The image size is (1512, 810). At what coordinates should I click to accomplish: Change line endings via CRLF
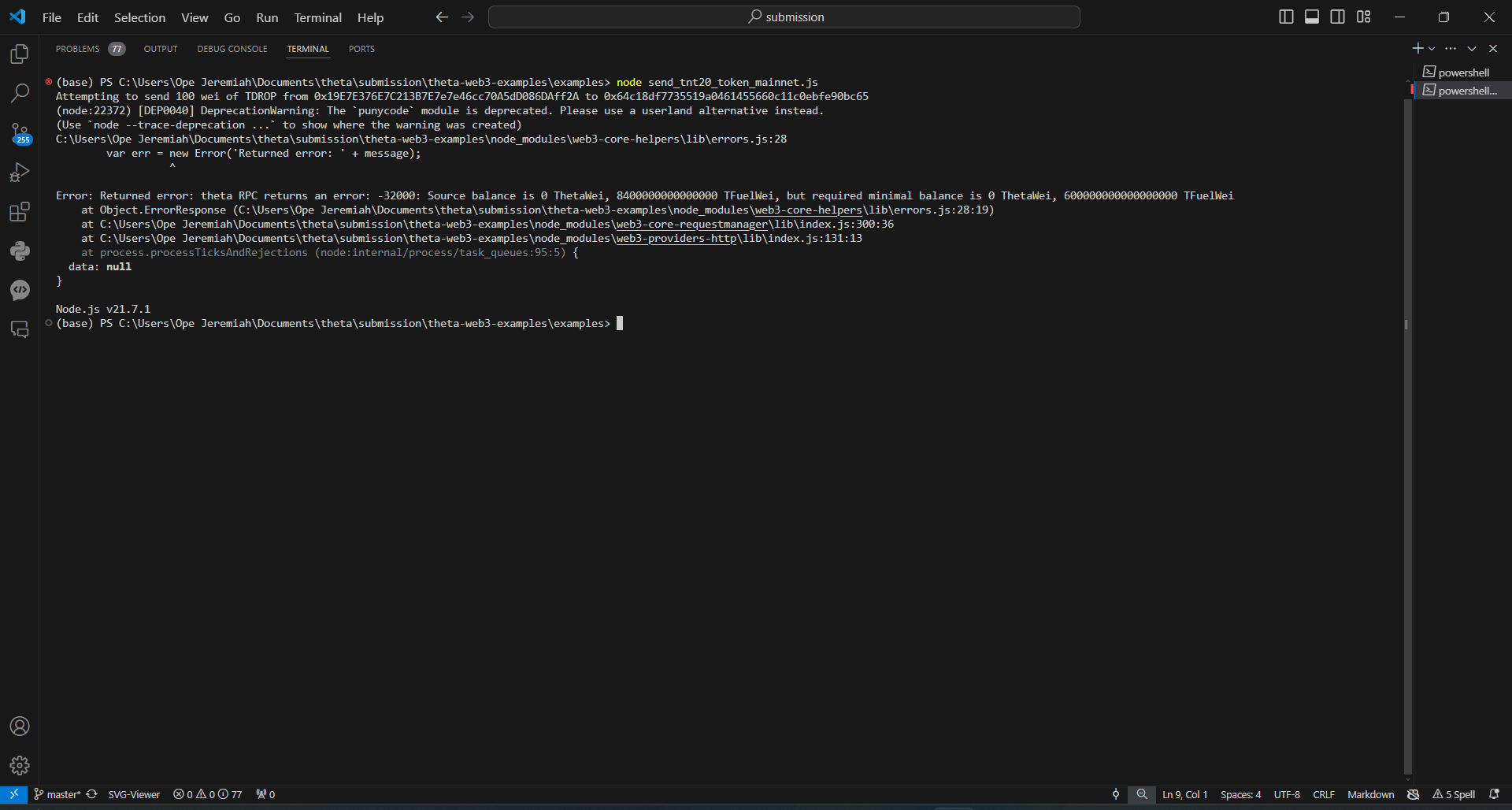(x=1324, y=794)
